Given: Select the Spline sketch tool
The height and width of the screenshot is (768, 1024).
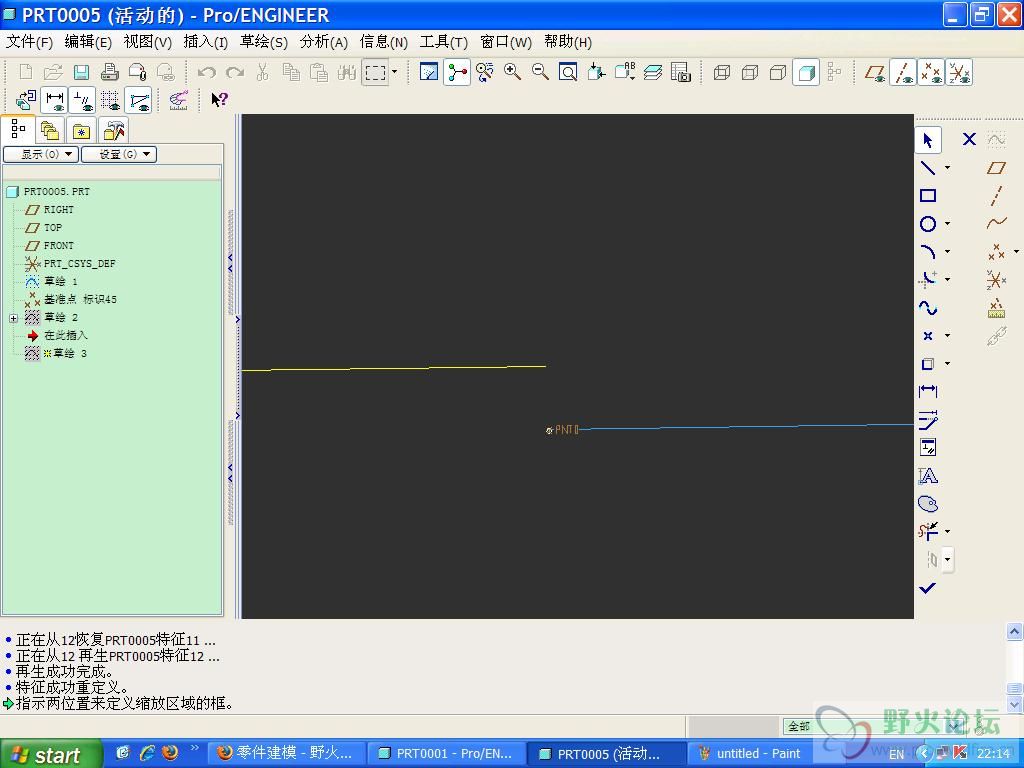Looking at the screenshot, I should tap(927, 308).
